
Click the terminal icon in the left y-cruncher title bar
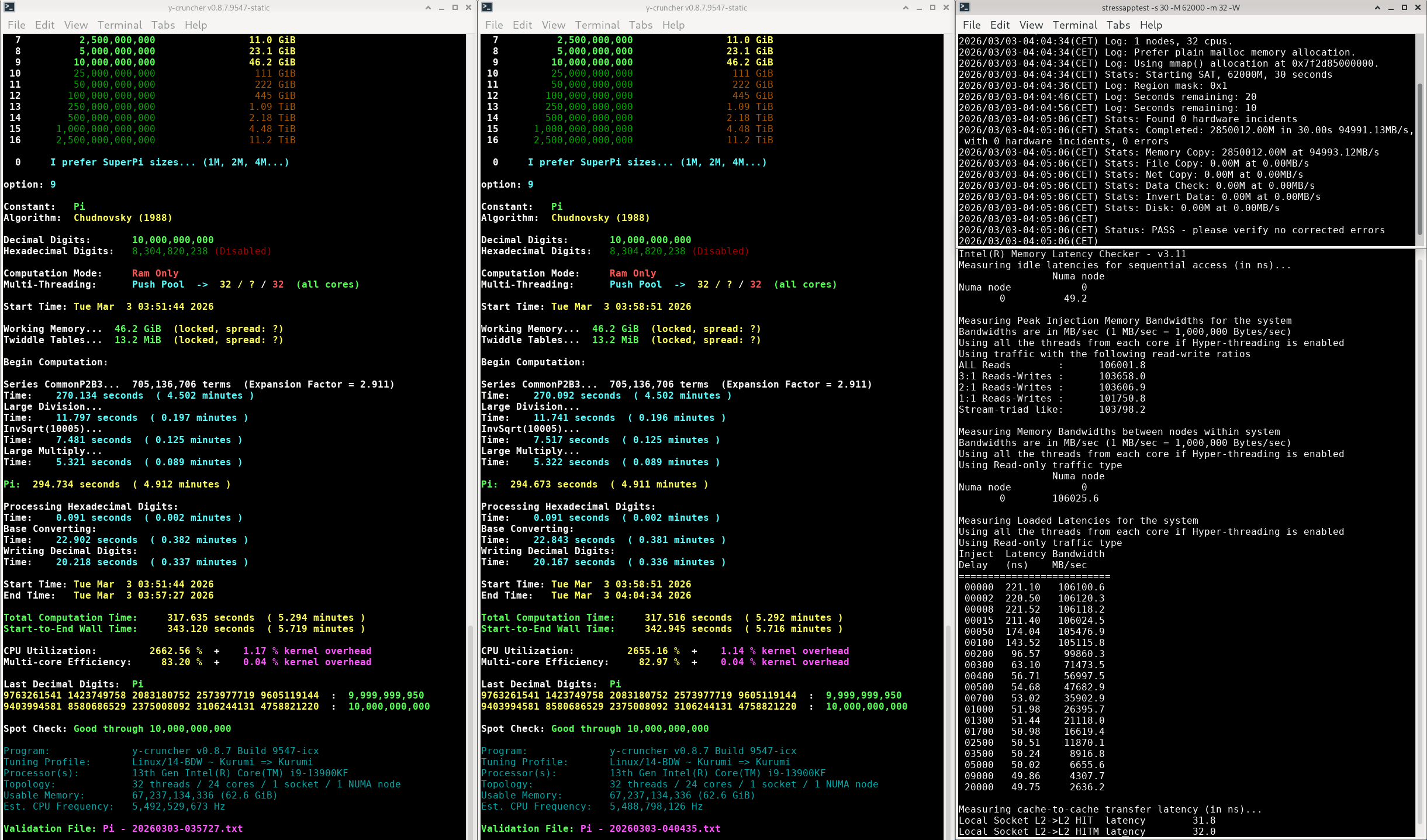coord(9,8)
